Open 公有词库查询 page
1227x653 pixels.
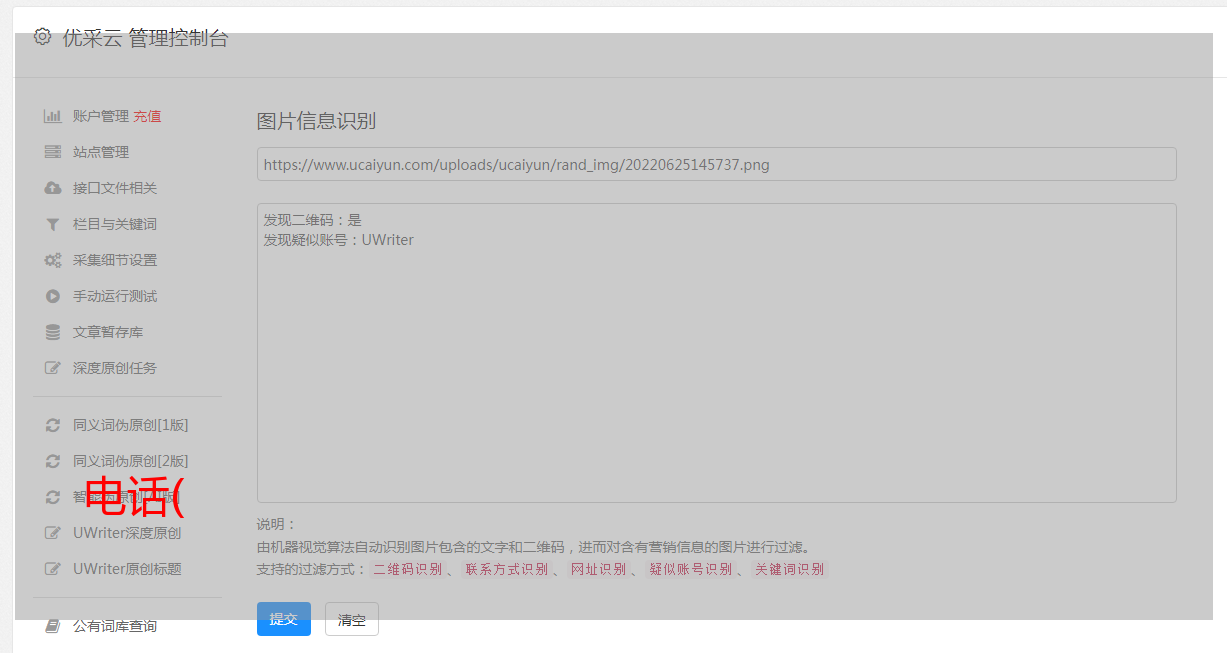tap(115, 626)
